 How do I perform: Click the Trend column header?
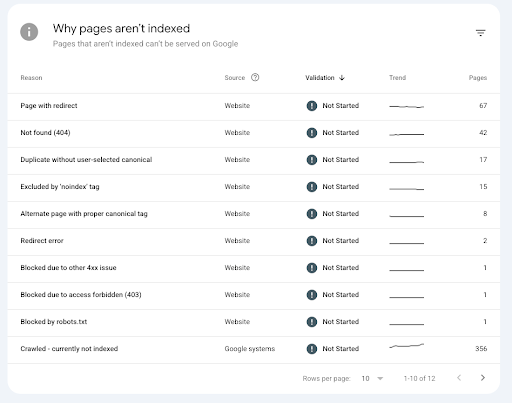(397, 78)
